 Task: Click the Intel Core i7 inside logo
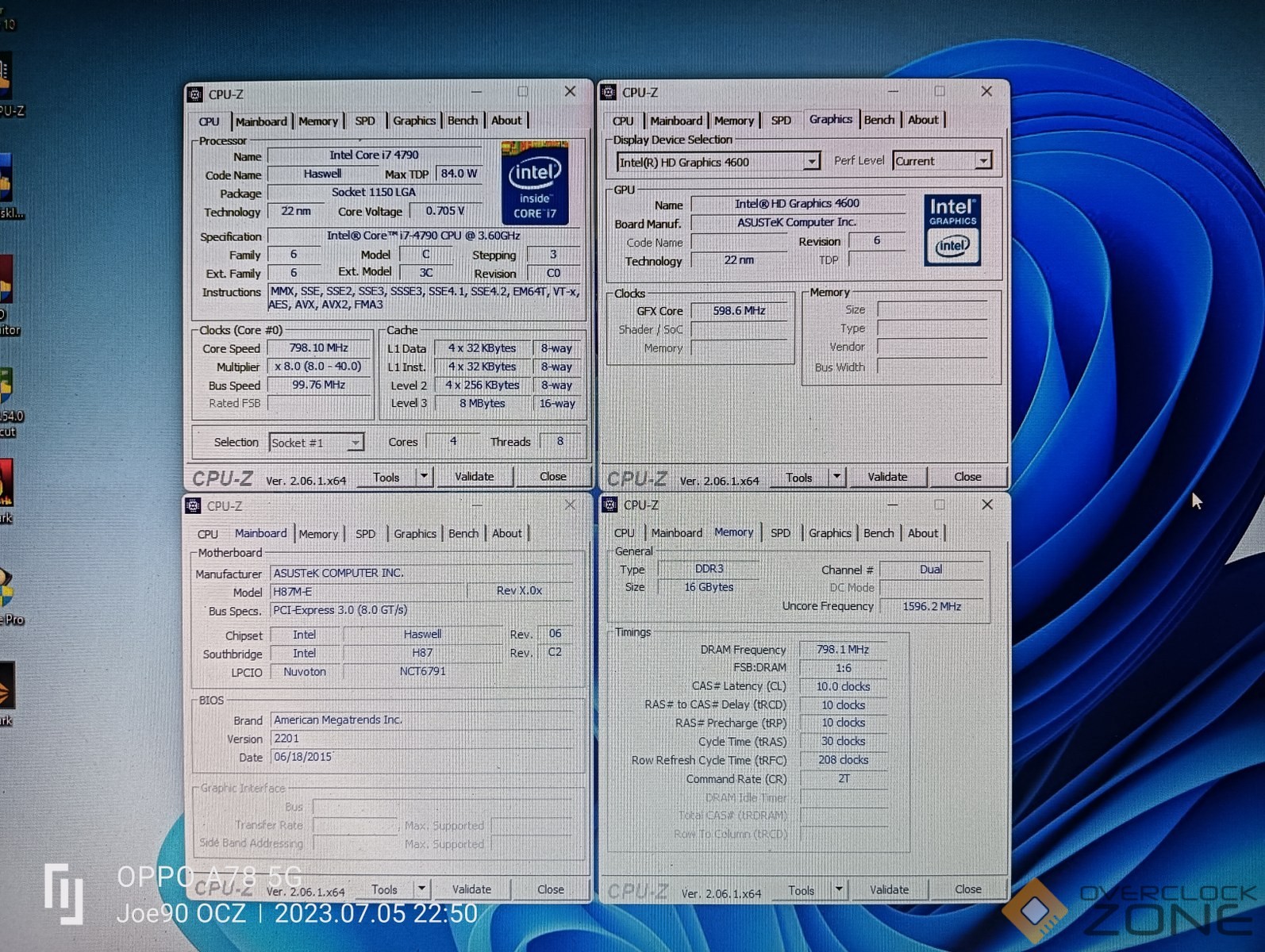535,182
